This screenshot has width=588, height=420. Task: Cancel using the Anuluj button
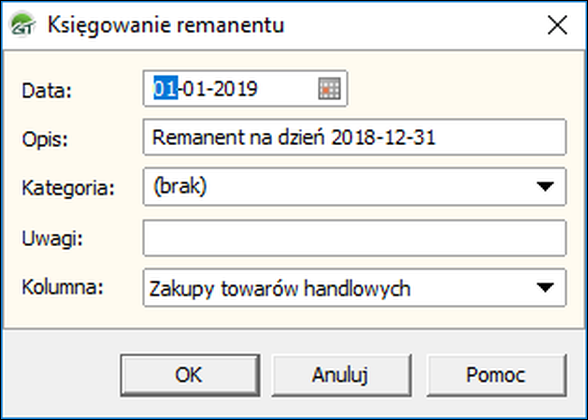point(341,375)
